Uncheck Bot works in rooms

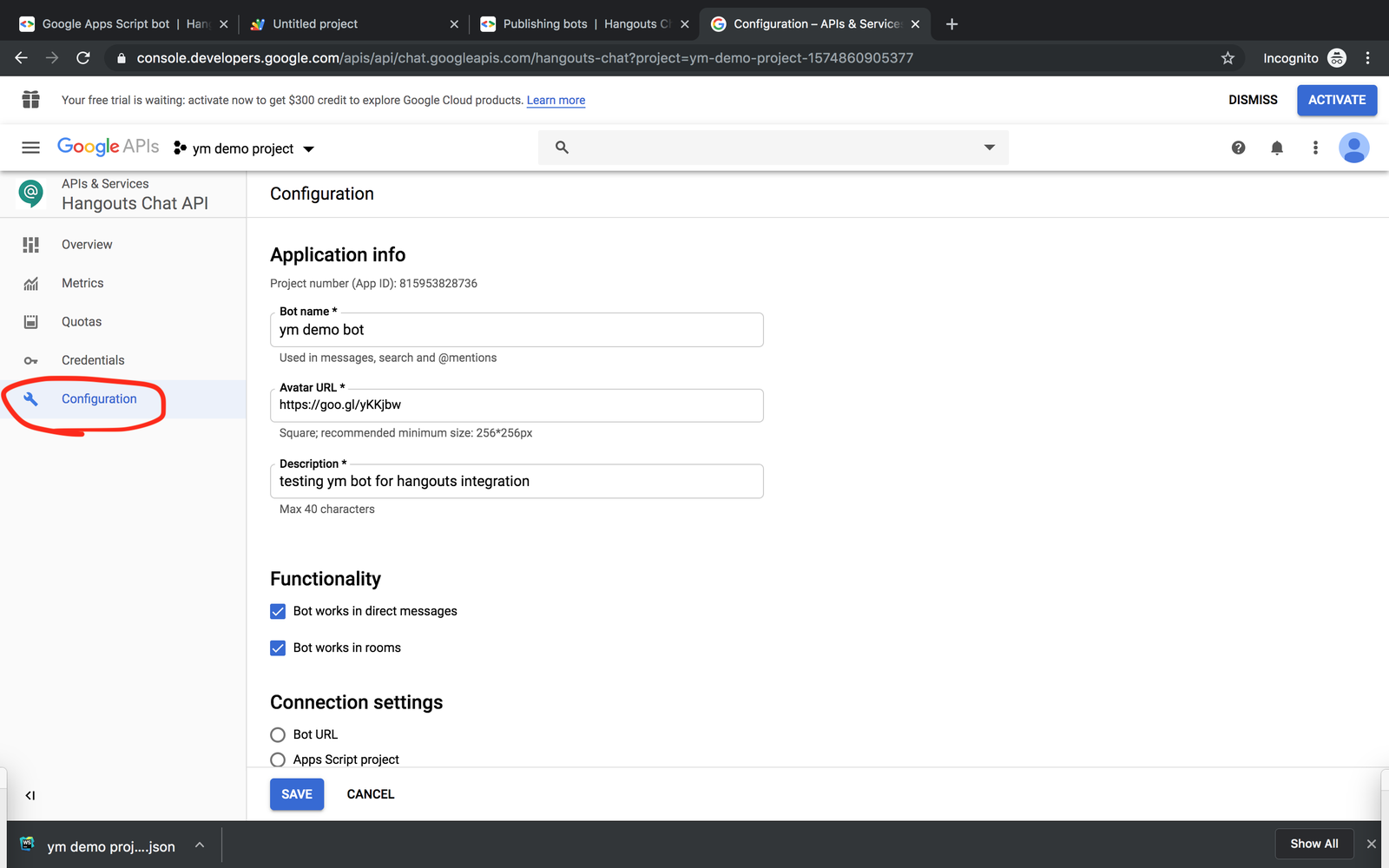click(278, 648)
